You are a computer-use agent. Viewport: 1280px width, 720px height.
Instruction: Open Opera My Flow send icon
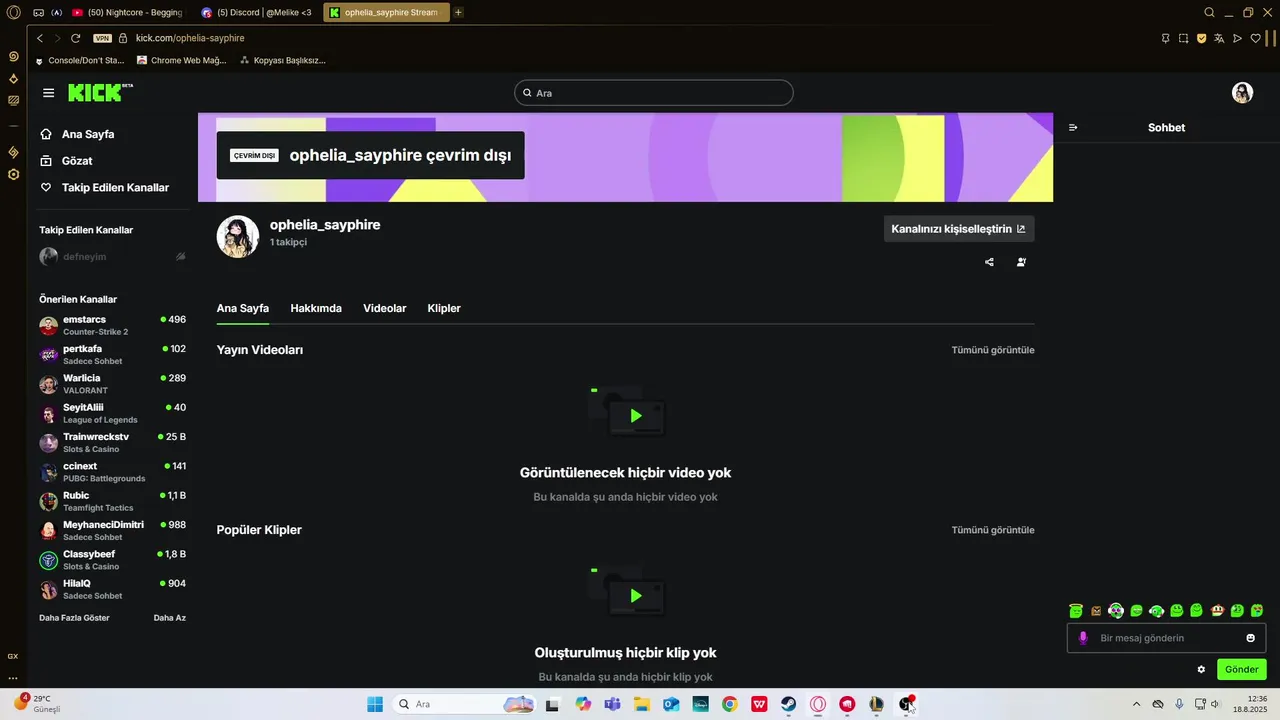coord(1237,38)
